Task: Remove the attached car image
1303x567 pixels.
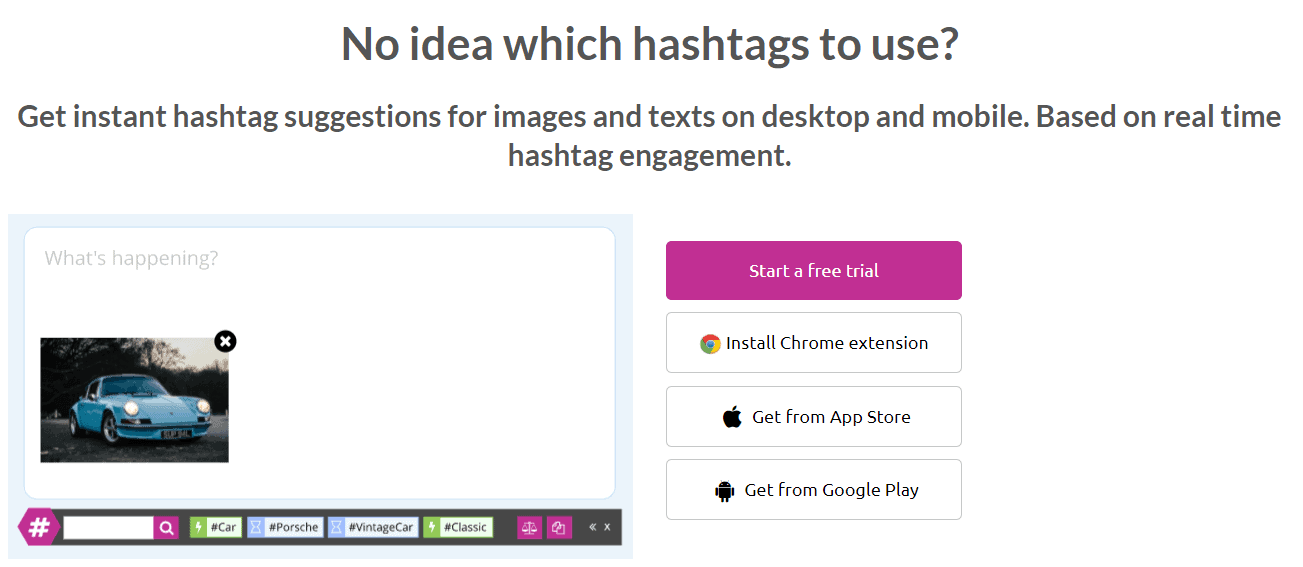Action: click(x=226, y=341)
